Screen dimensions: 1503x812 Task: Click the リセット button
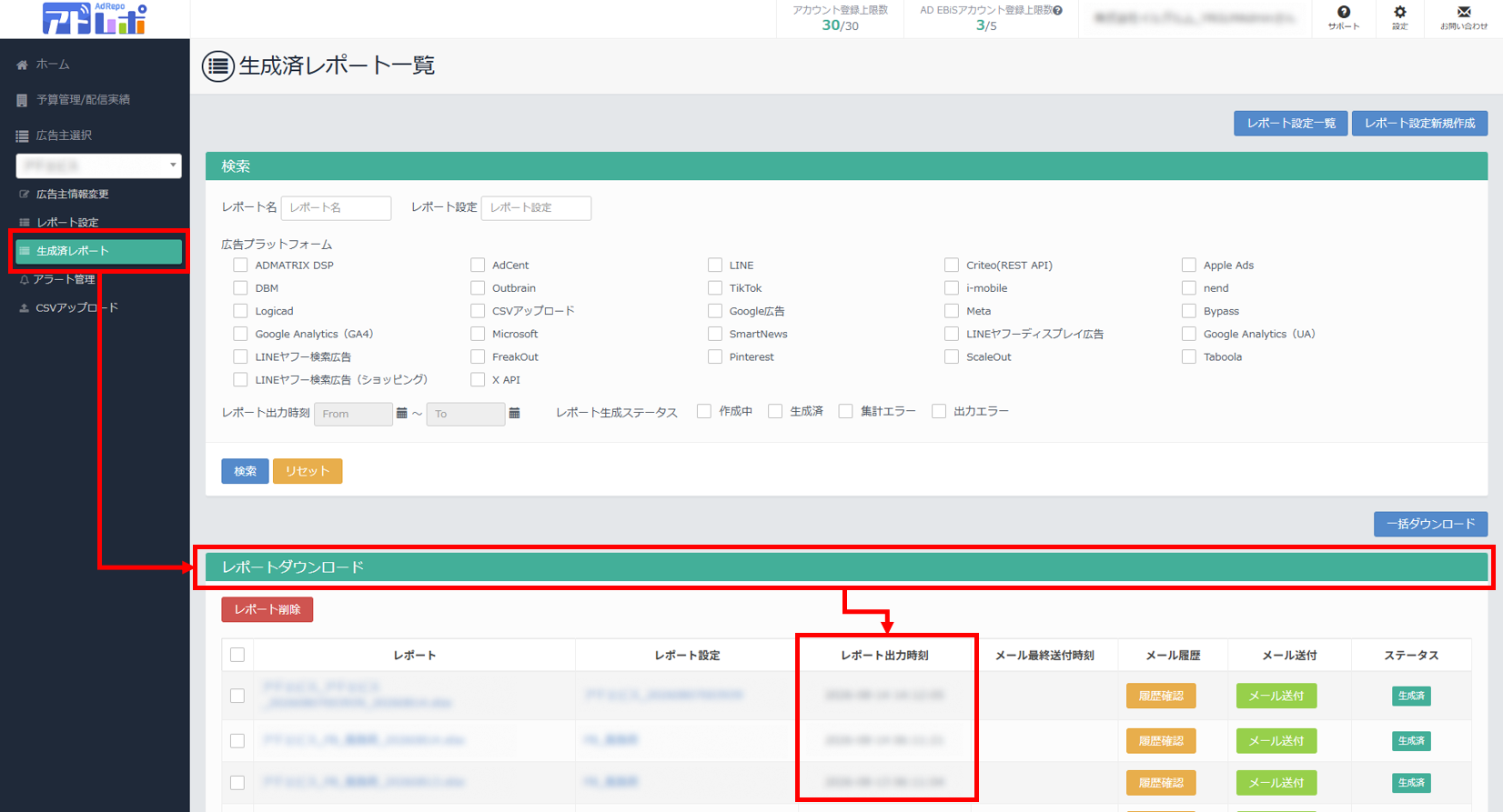(308, 471)
